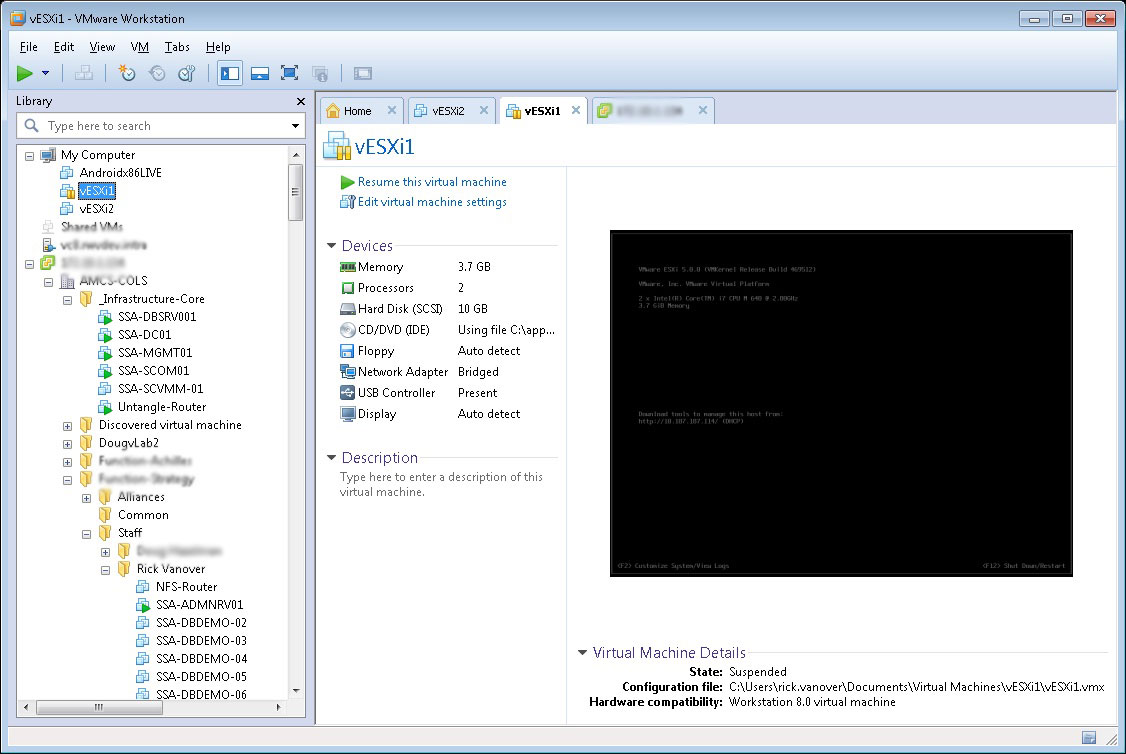
Task: Click the console view toolbar icon
Action: coord(363,73)
